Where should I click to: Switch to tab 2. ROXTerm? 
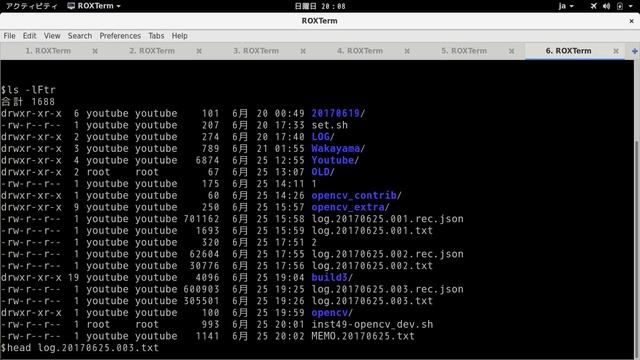tap(152, 51)
